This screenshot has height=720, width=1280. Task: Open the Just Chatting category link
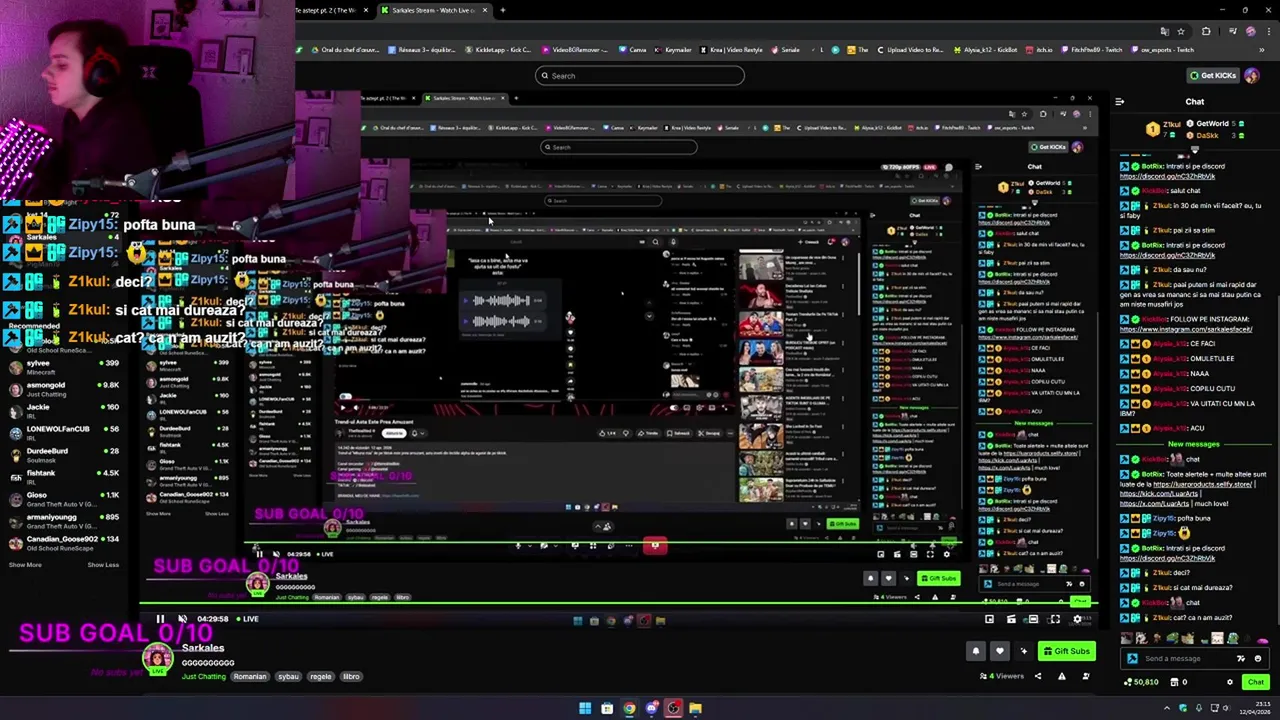tap(204, 677)
